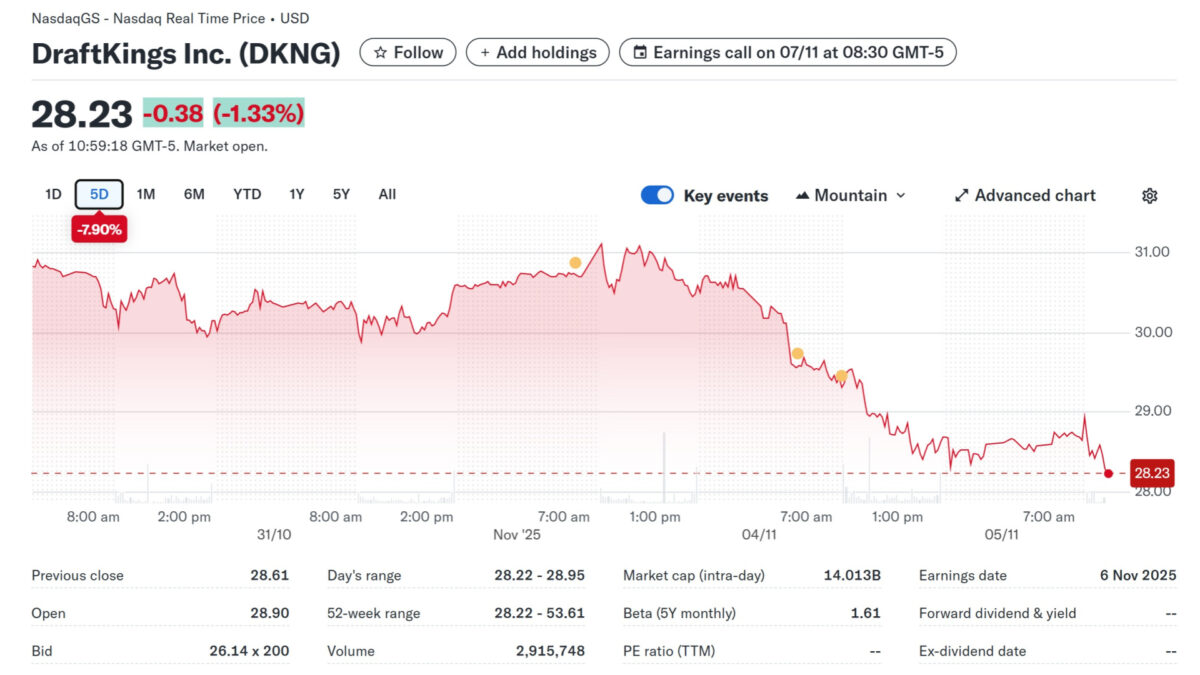Switch to the 6M tab
Viewport: 1200px width, 675px height.
pos(193,194)
